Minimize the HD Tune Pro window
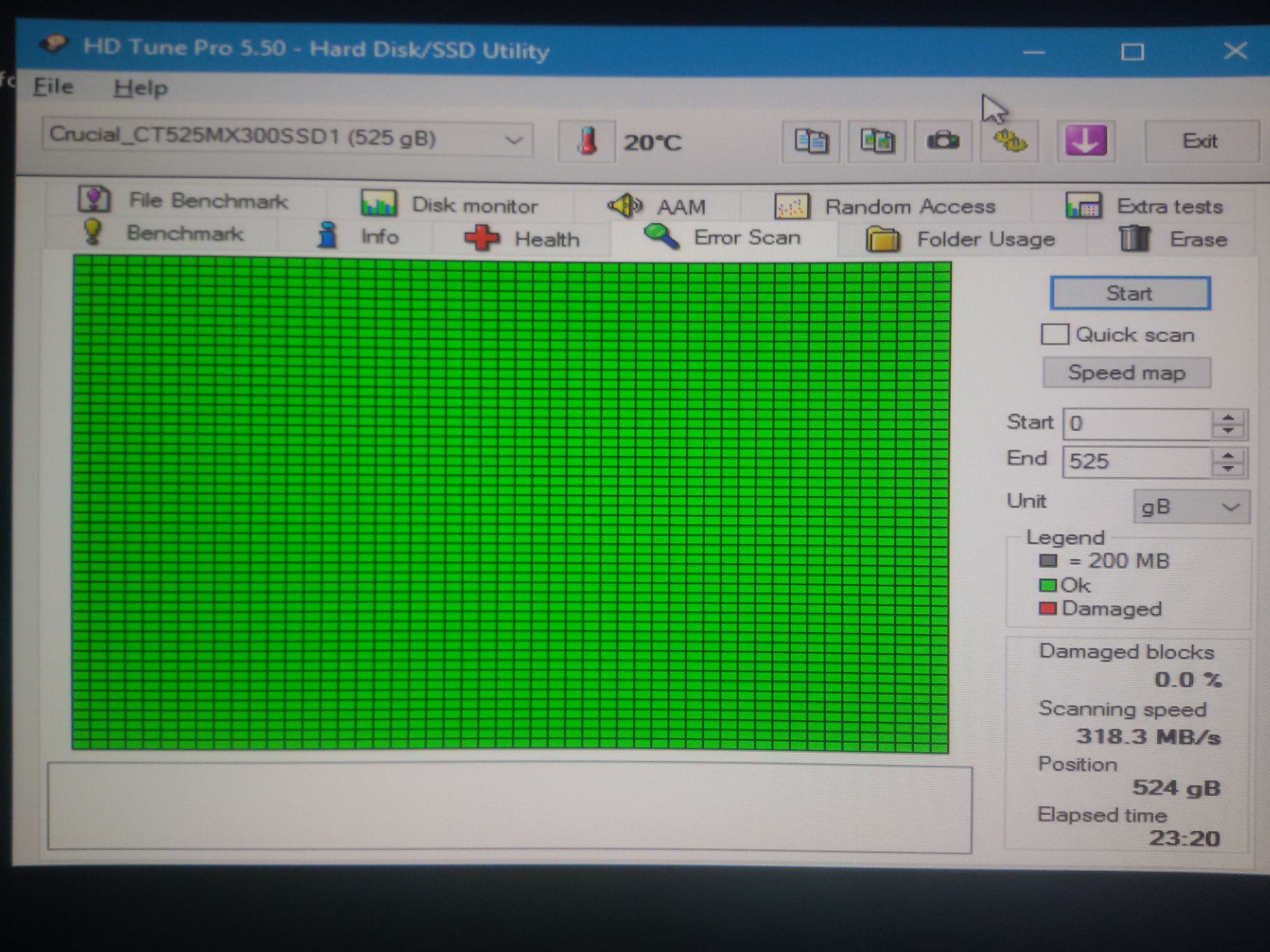Screen dimensions: 1270x952 pos(1034,52)
